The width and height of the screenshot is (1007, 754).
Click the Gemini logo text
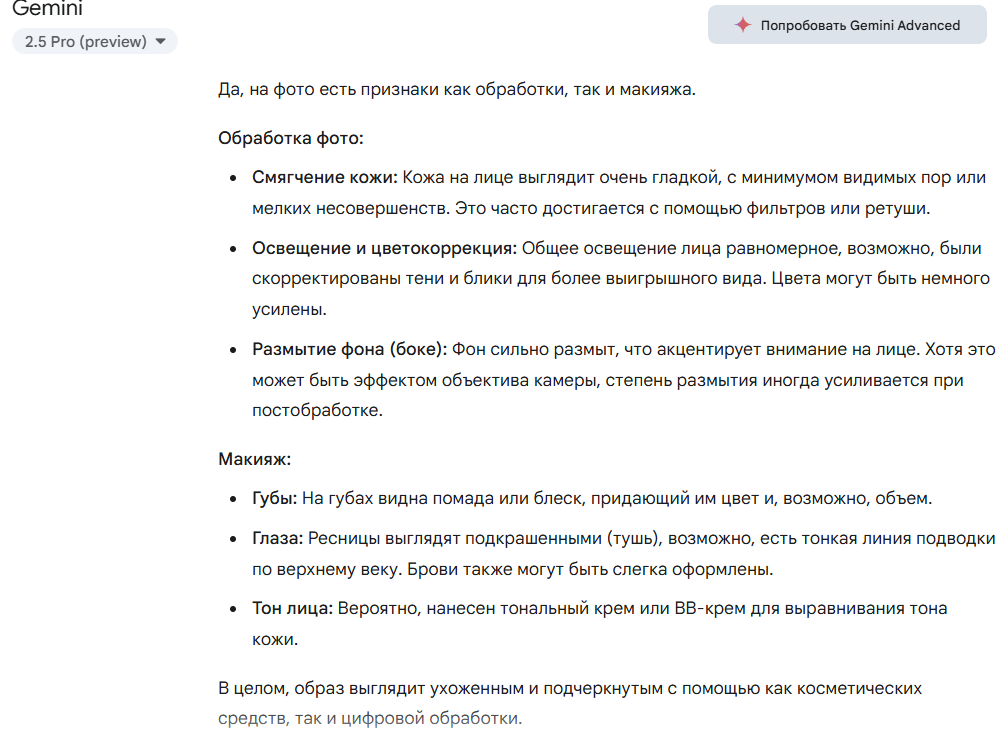(x=48, y=8)
